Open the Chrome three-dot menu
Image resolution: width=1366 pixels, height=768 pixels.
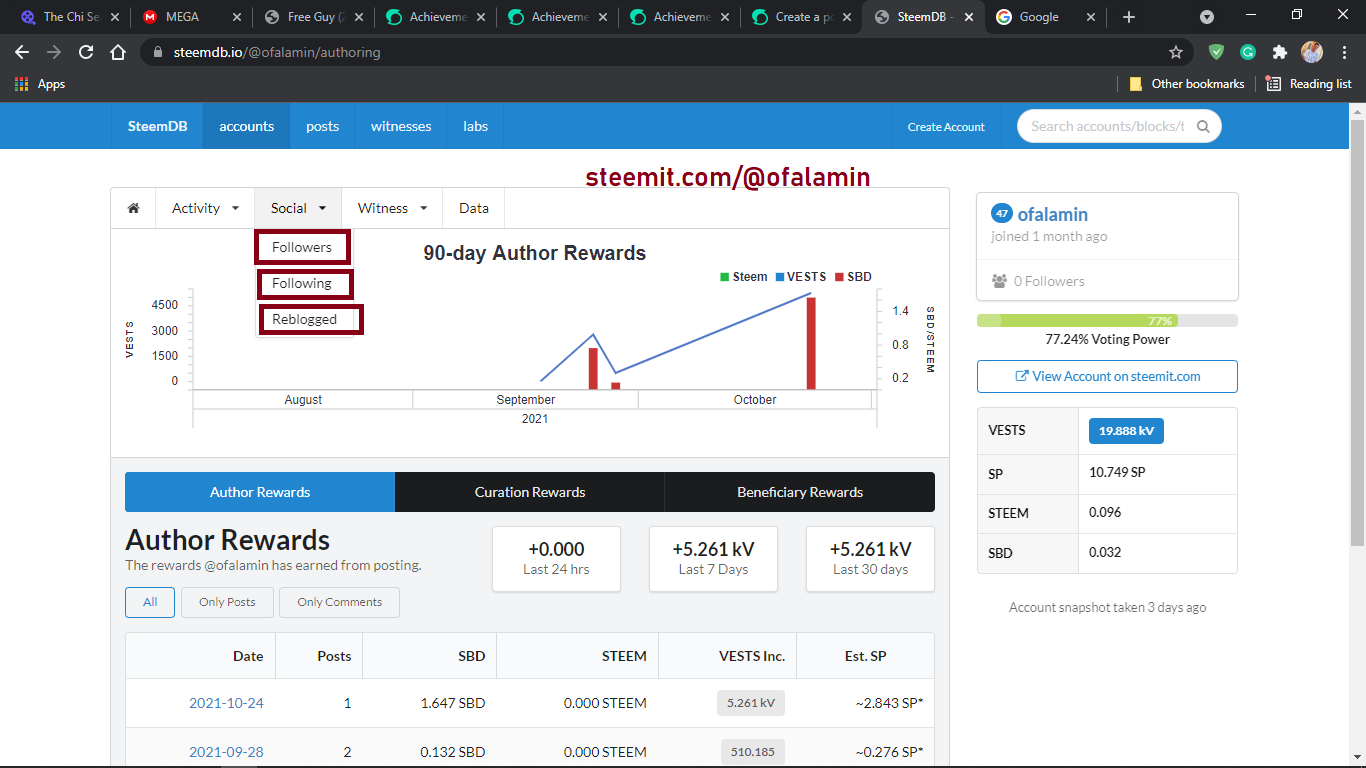point(1344,52)
